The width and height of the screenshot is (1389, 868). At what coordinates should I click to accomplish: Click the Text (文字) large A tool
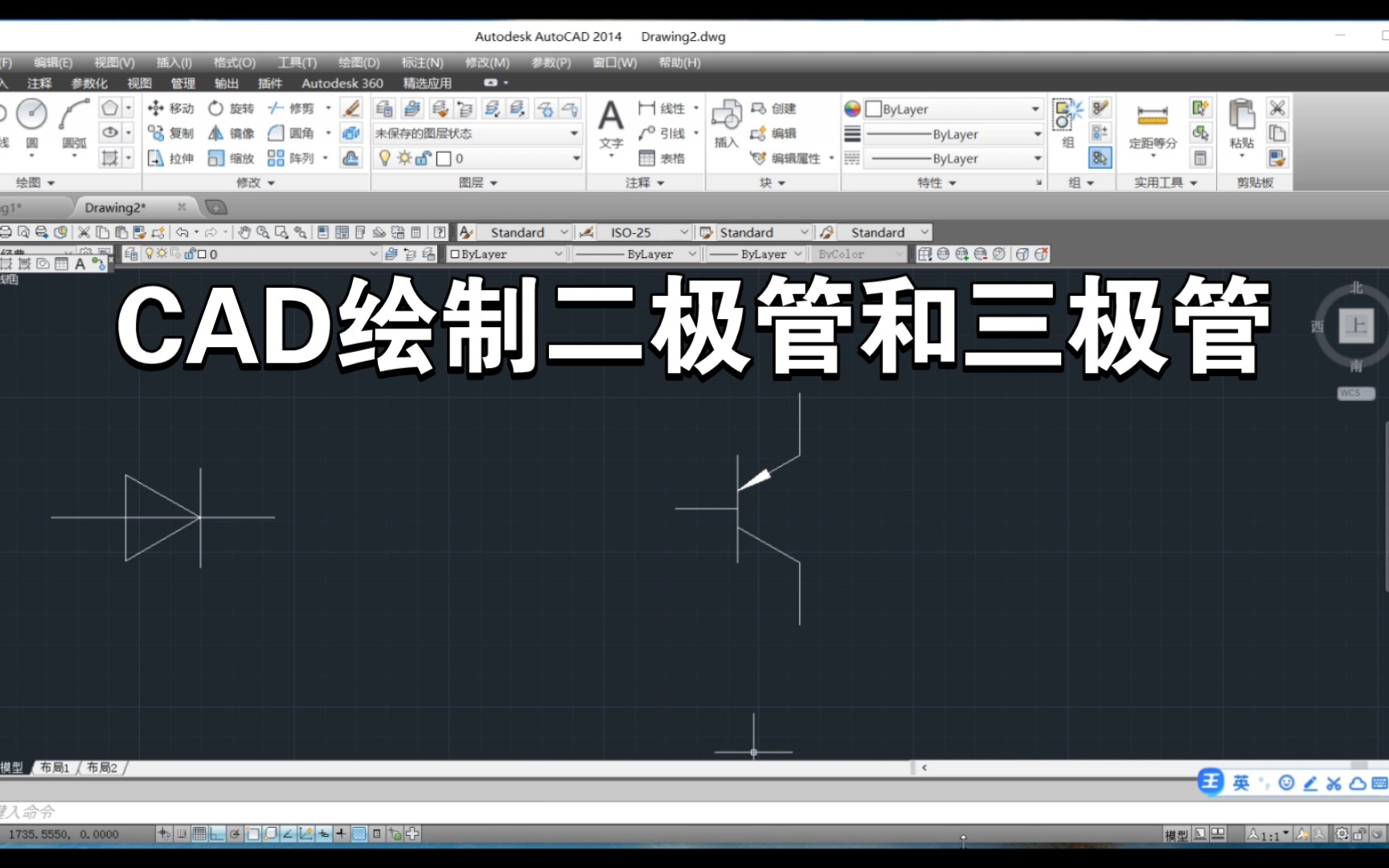pyautogui.click(x=611, y=117)
